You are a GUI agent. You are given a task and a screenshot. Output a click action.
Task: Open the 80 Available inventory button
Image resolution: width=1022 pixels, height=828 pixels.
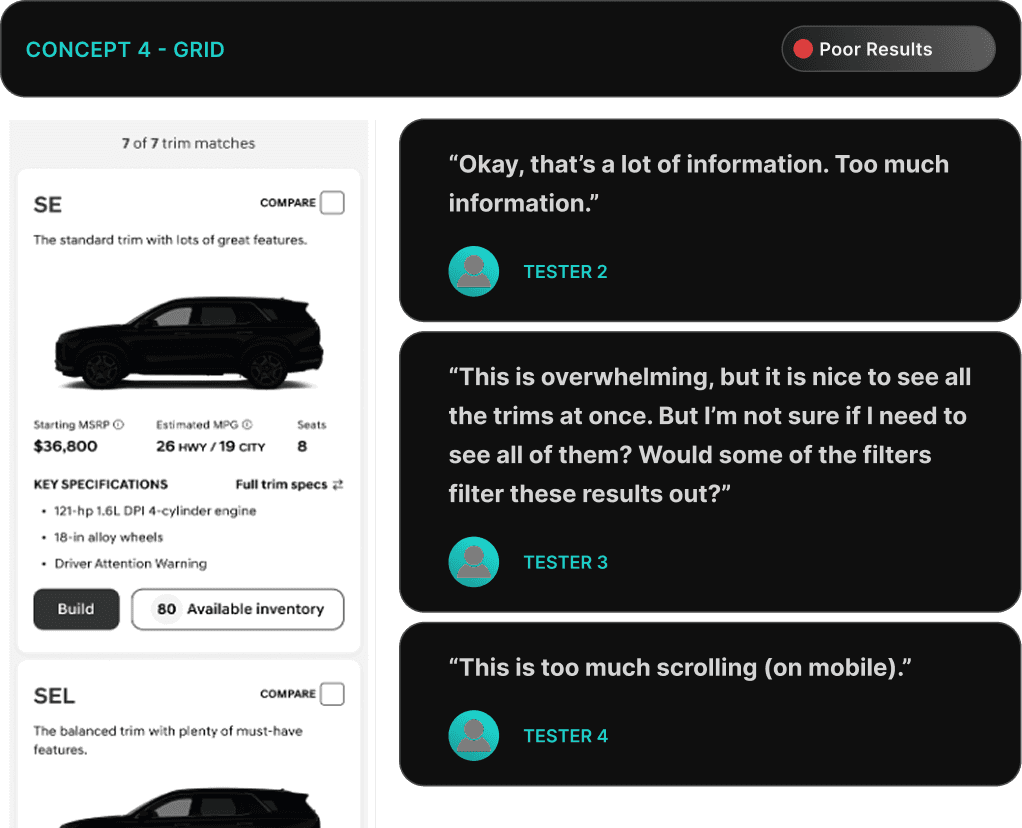(x=237, y=609)
